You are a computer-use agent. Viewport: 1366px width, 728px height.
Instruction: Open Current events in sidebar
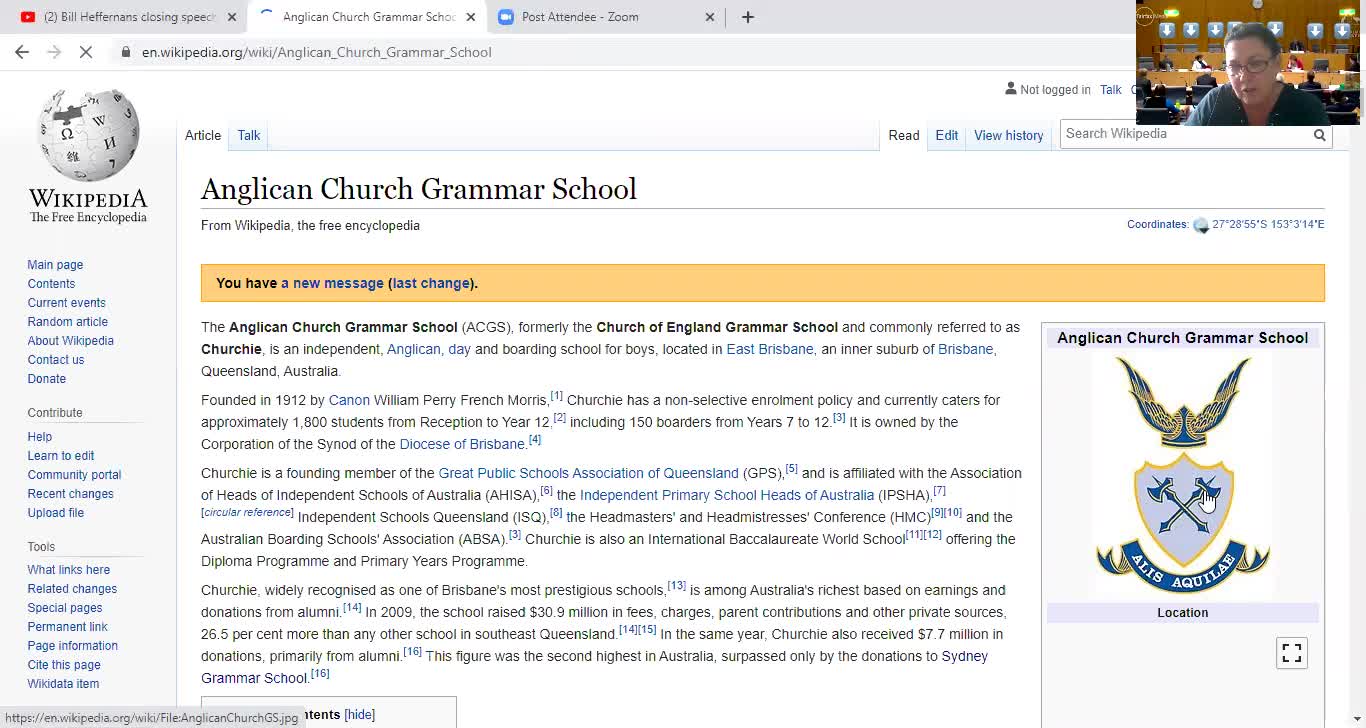[66, 303]
